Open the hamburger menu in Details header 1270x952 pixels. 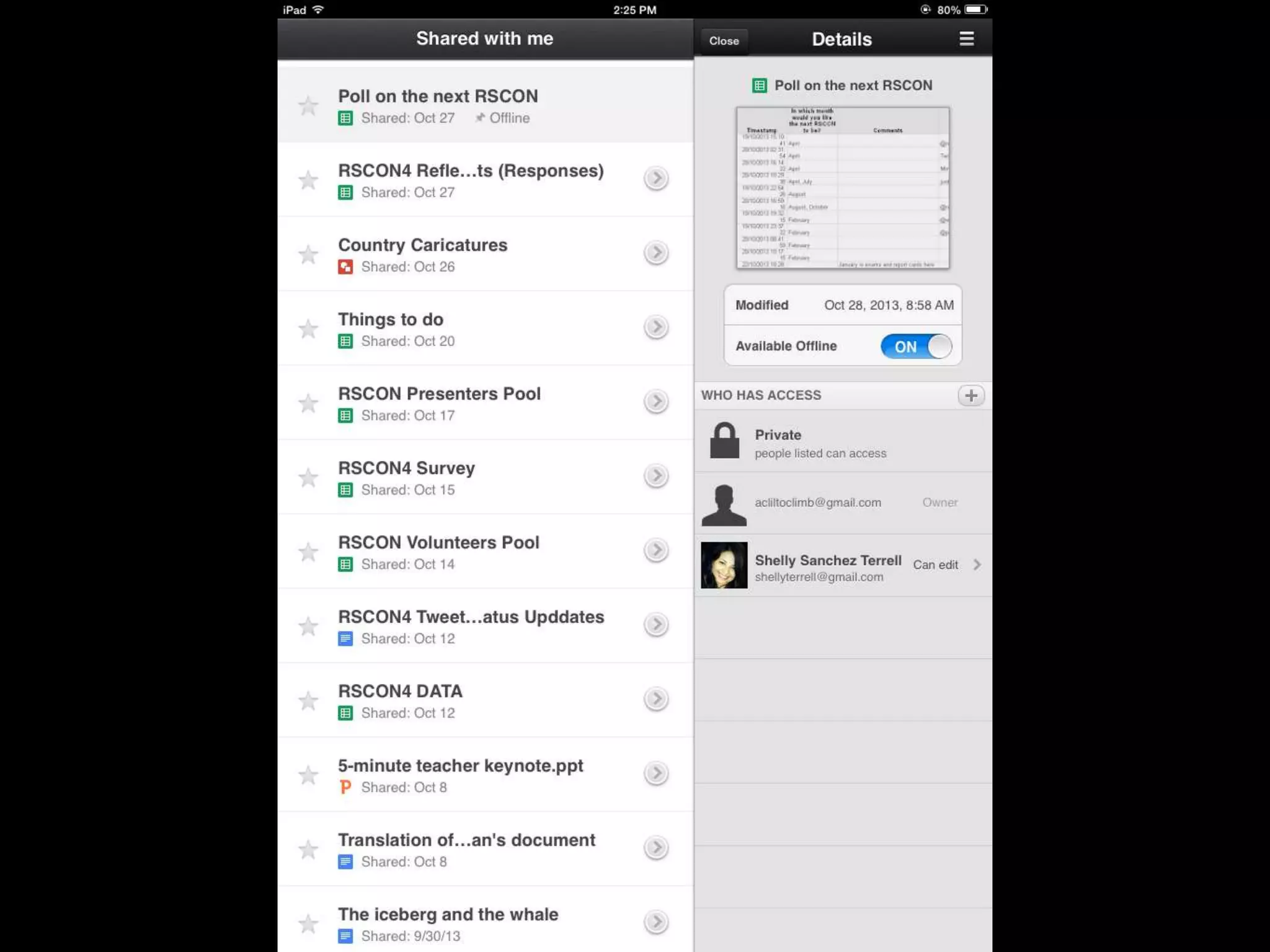(966, 39)
